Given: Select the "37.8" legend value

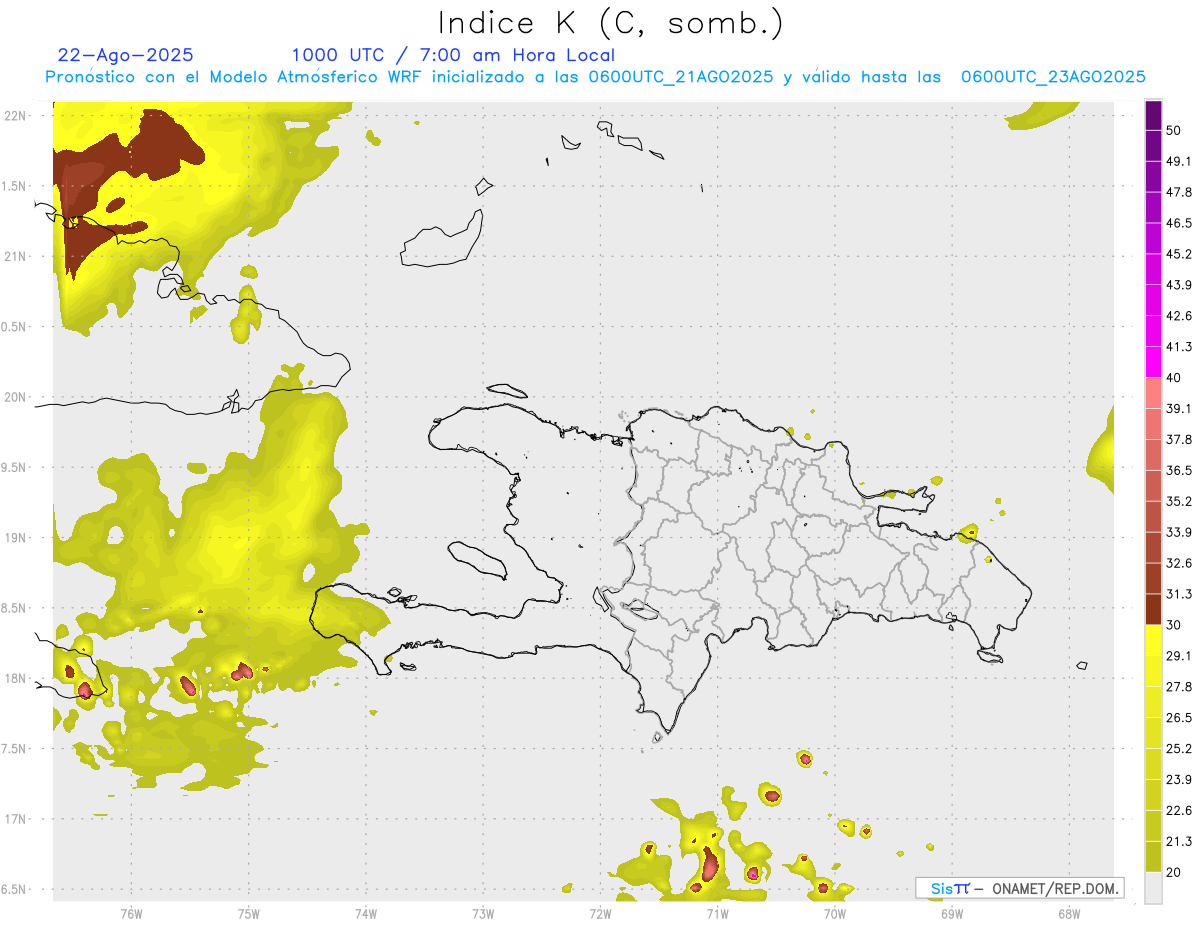Looking at the screenshot, I should click(x=1179, y=439).
